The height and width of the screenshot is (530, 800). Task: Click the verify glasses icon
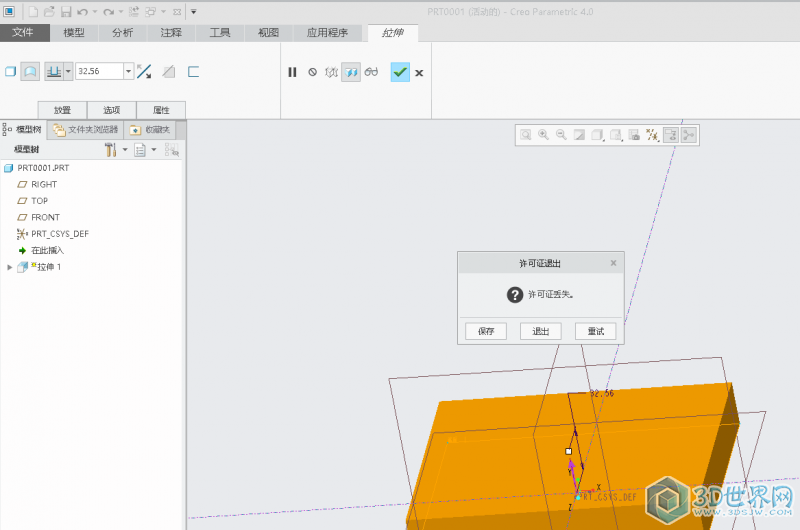(x=371, y=72)
